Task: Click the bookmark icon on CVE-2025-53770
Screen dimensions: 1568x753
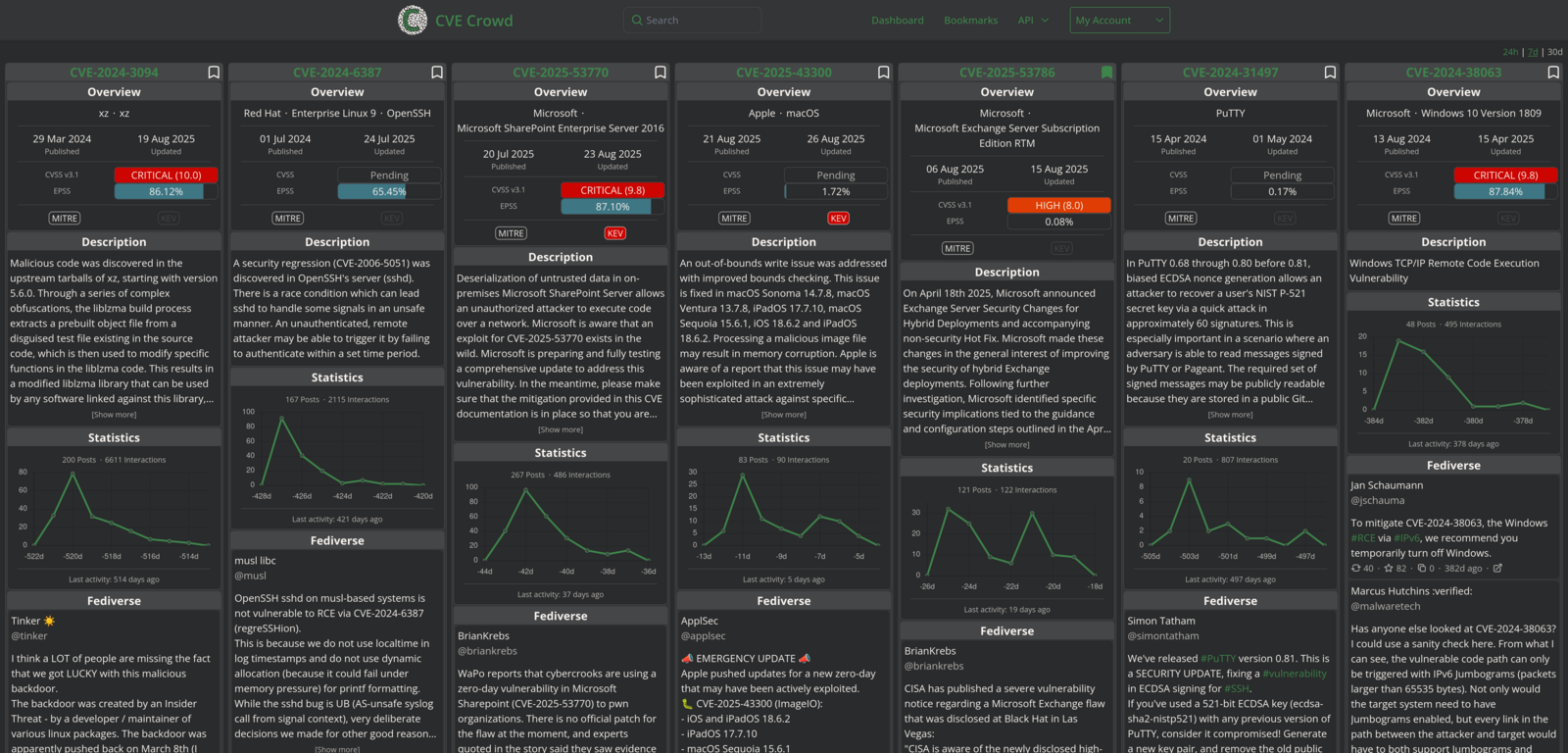Action: 661,73
